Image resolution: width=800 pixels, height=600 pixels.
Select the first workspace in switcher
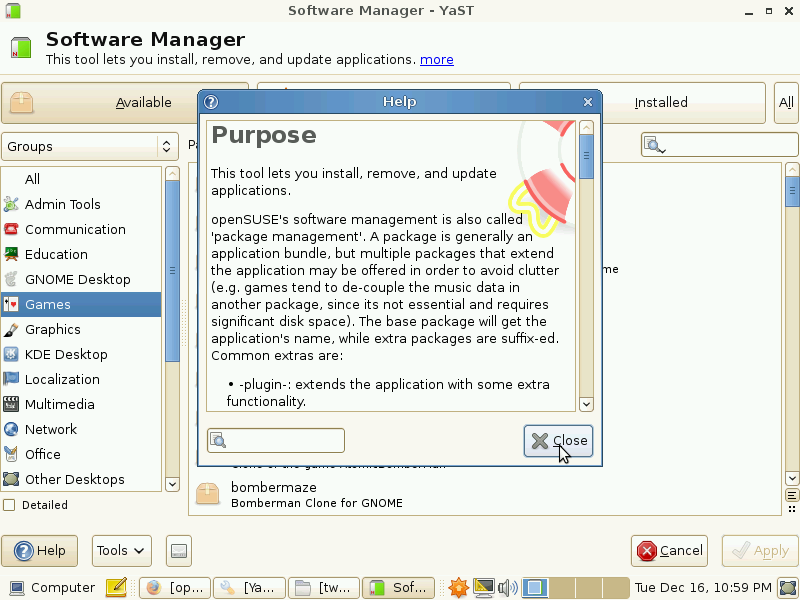[536, 588]
